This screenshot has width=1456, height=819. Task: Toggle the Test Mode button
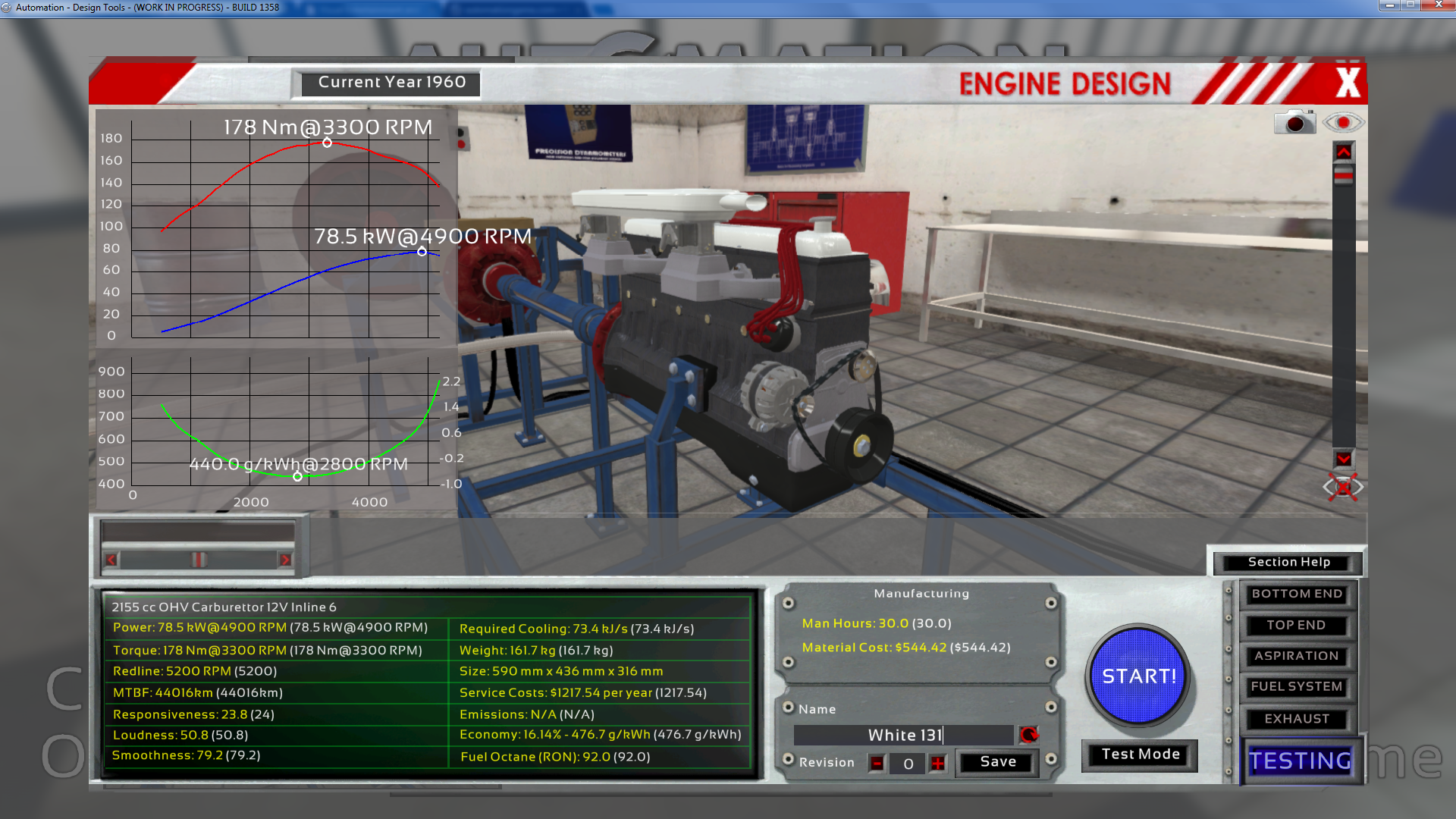1140,755
